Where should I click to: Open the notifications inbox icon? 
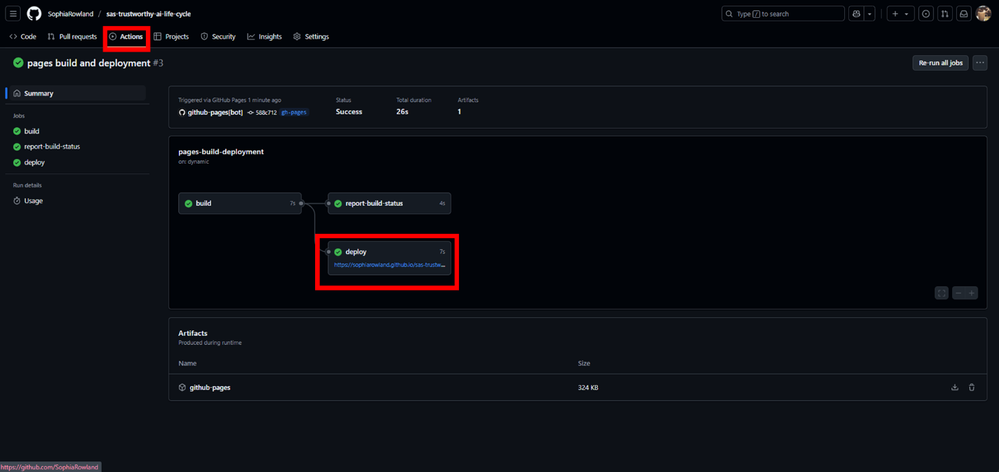965,13
